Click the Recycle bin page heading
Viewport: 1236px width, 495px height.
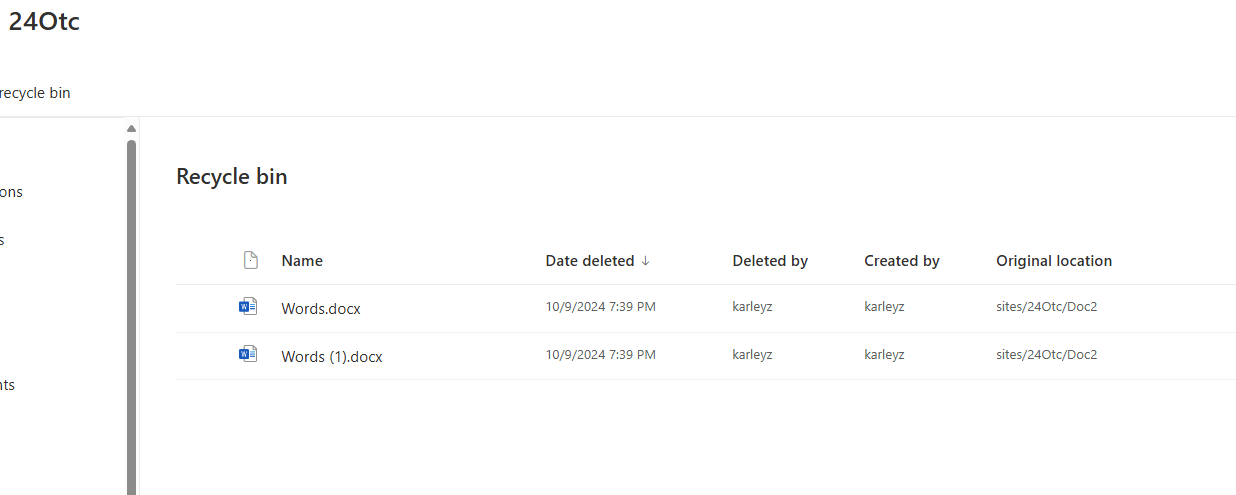[x=232, y=177]
